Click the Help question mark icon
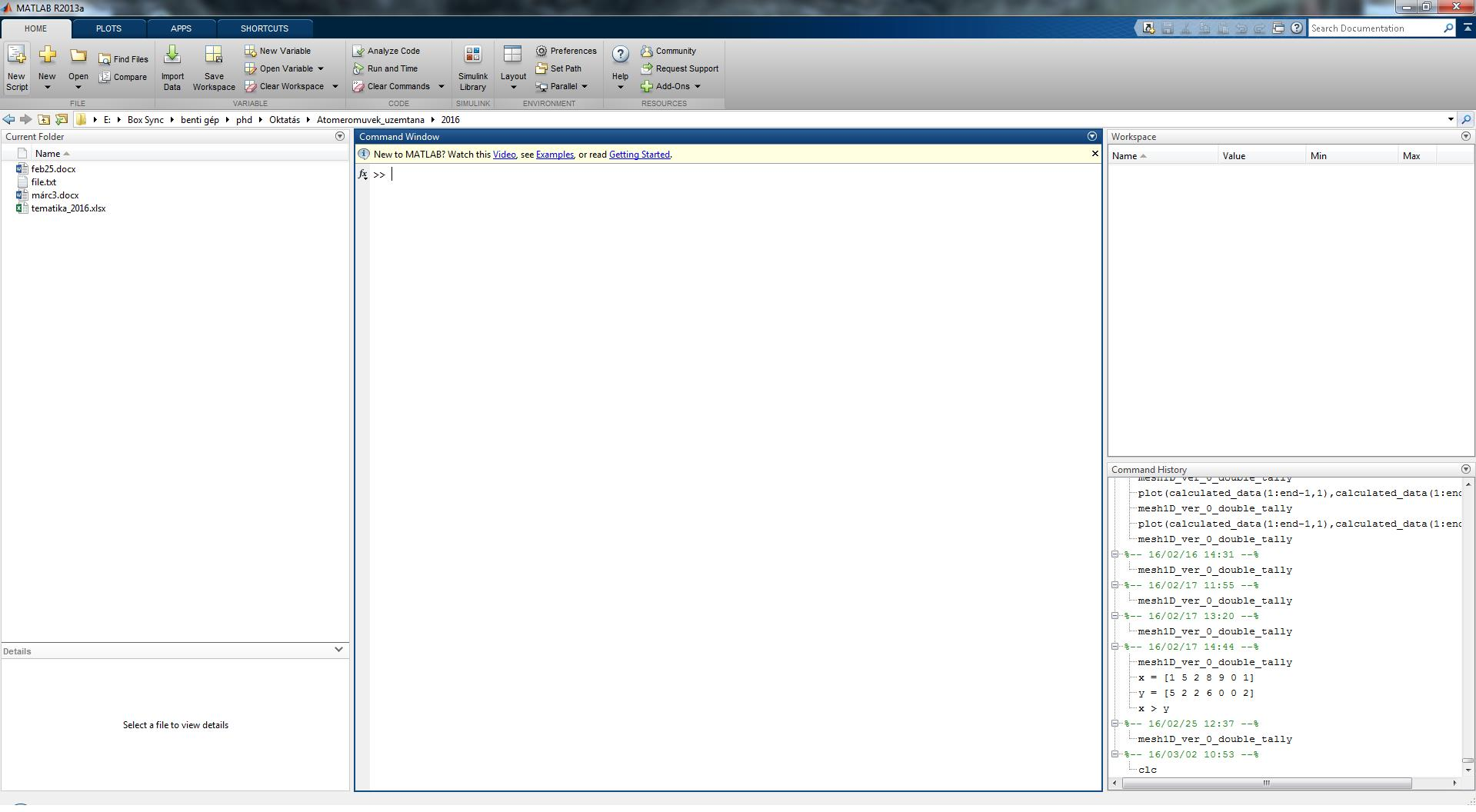The height and width of the screenshot is (812, 1476). coord(621,54)
